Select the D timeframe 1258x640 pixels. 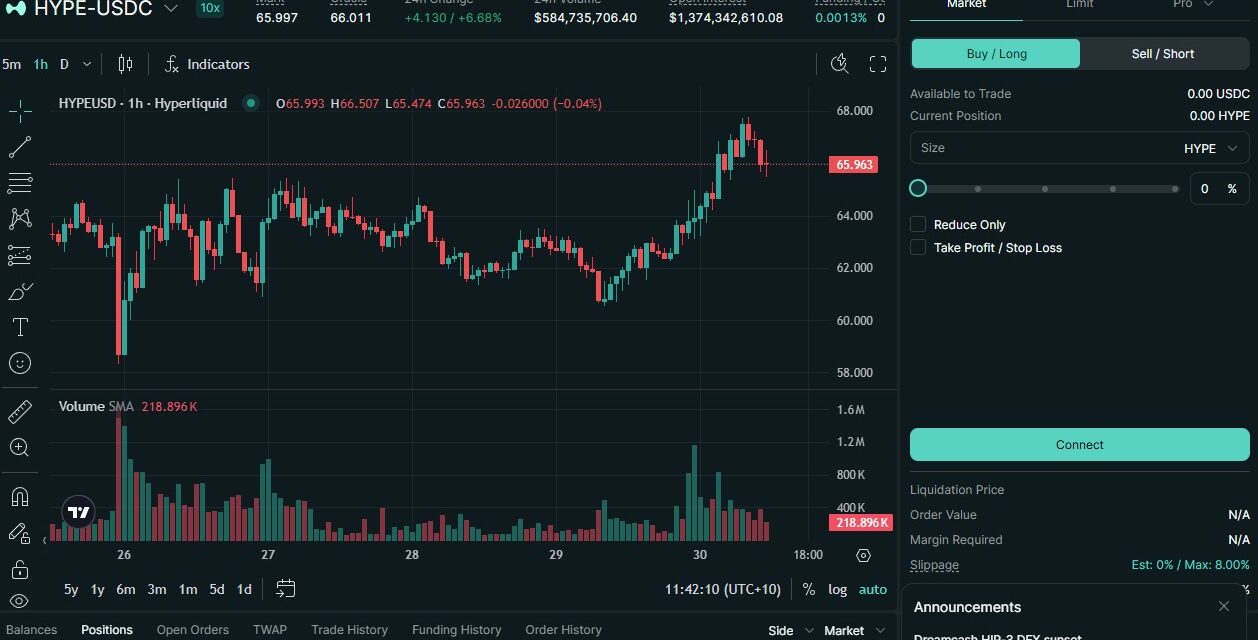(x=64, y=64)
